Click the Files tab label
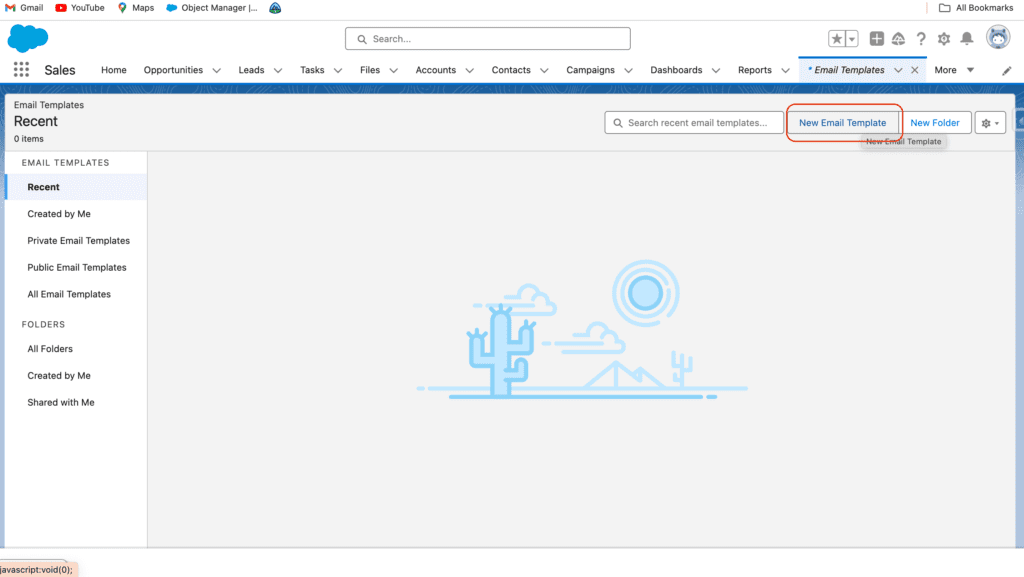This screenshot has height=577, width=1024. [370, 70]
